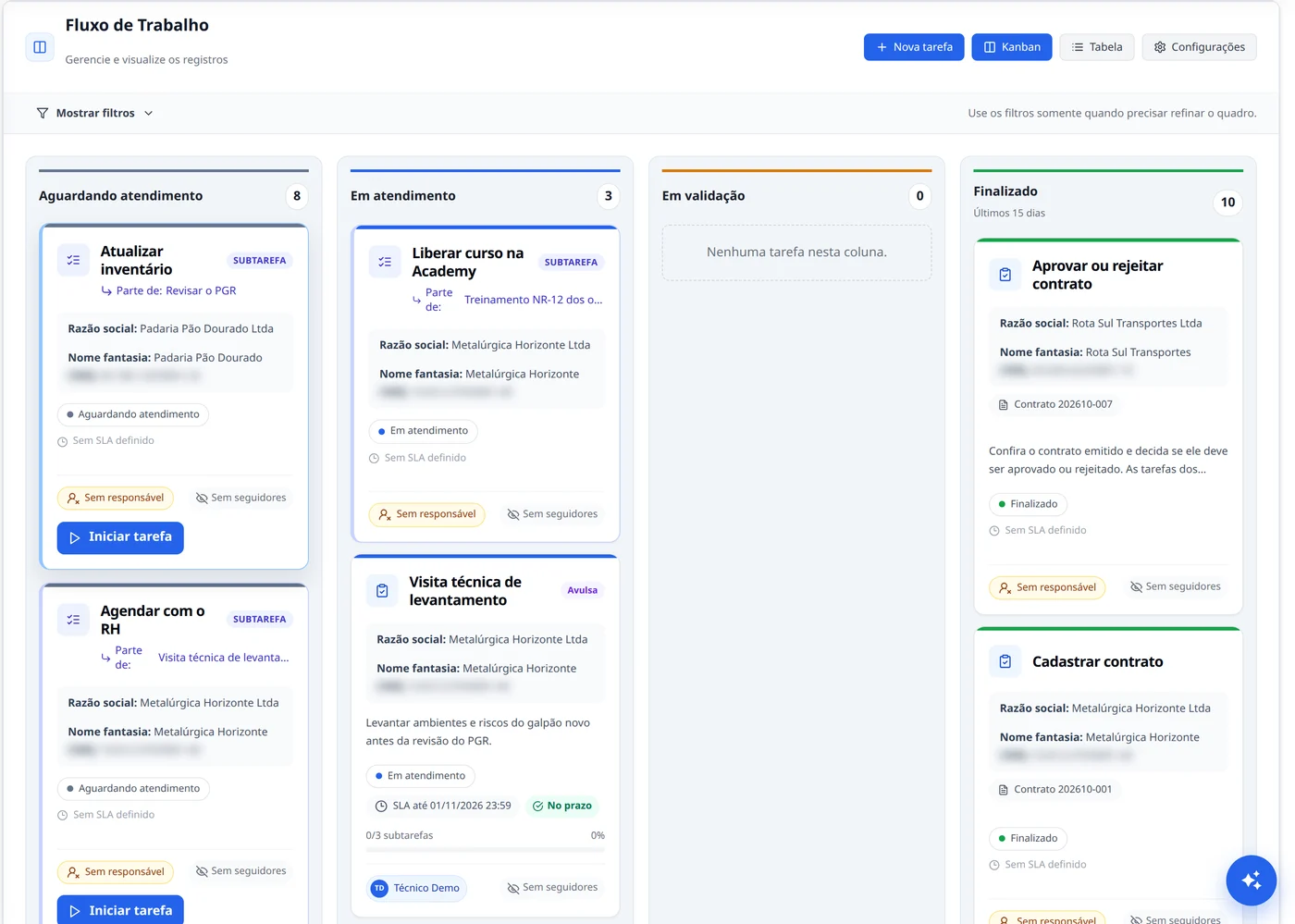This screenshot has height=924, width=1295.
Task: Click the sidebar panel toggle icon
Action: point(40,46)
